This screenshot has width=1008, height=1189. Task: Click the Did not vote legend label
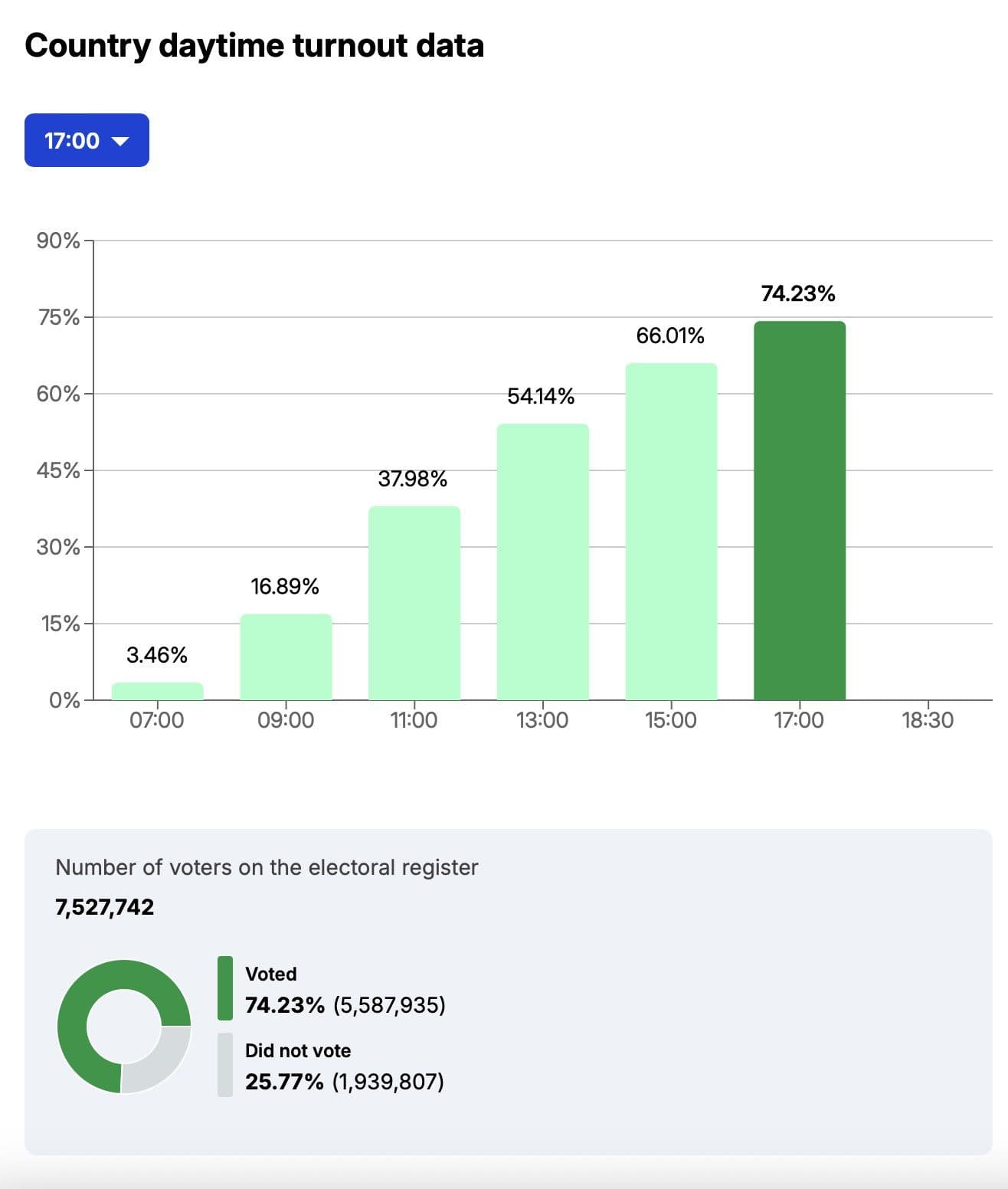tap(297, 1050)
